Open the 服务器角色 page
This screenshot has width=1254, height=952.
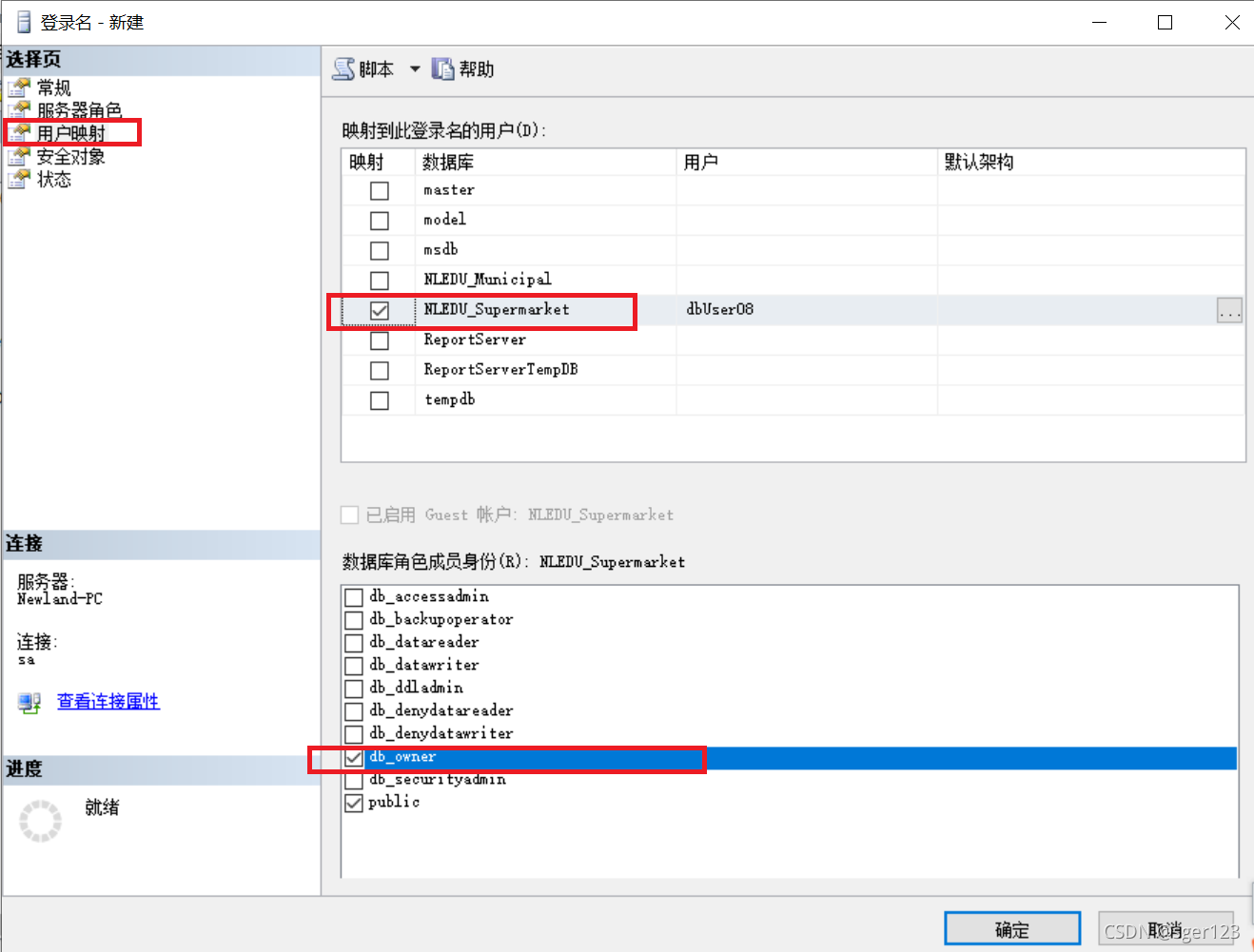point(80,110)
